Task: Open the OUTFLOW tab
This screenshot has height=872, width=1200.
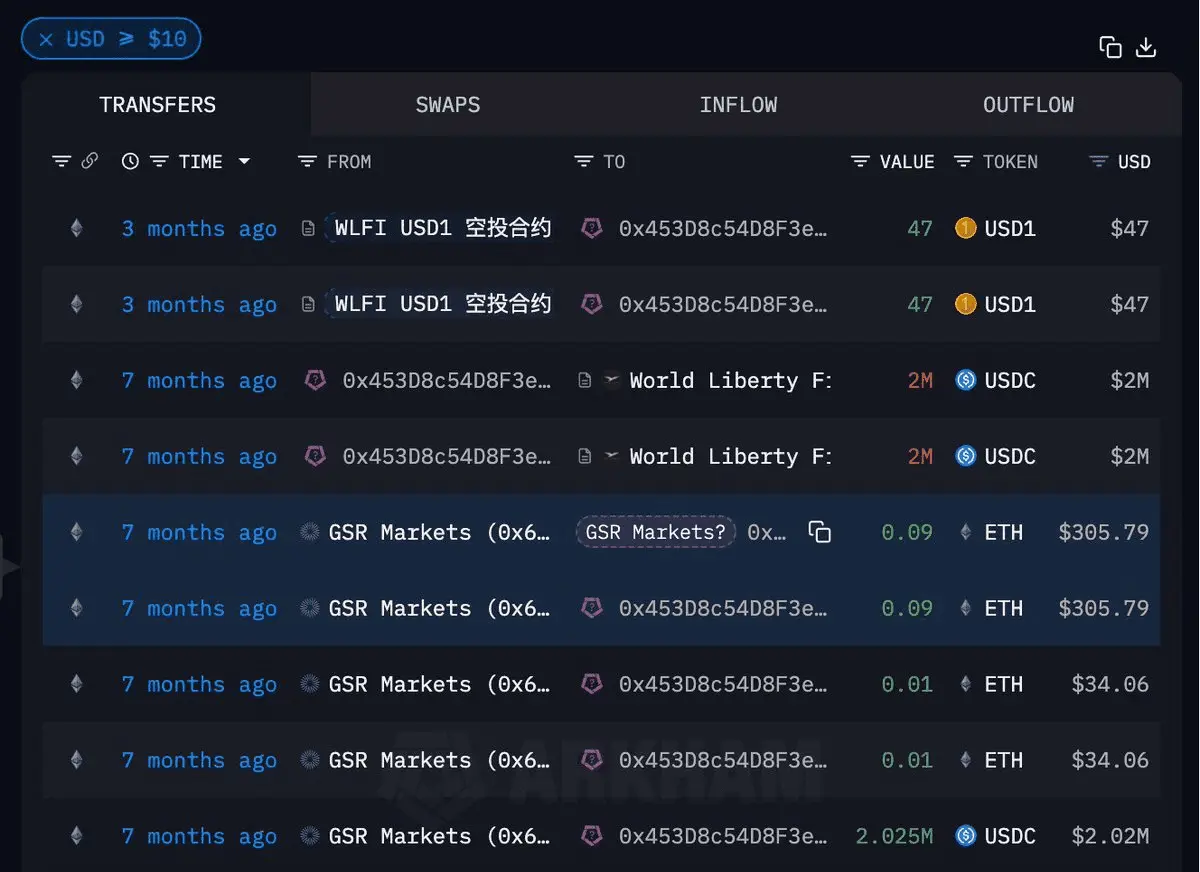Action: click(x=1028, y=105)
